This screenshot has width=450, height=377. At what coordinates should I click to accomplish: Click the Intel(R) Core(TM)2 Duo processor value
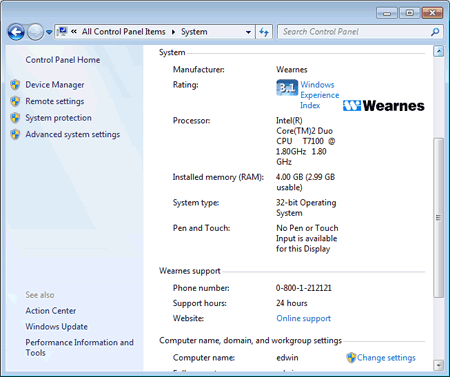[x=305, y=141]
